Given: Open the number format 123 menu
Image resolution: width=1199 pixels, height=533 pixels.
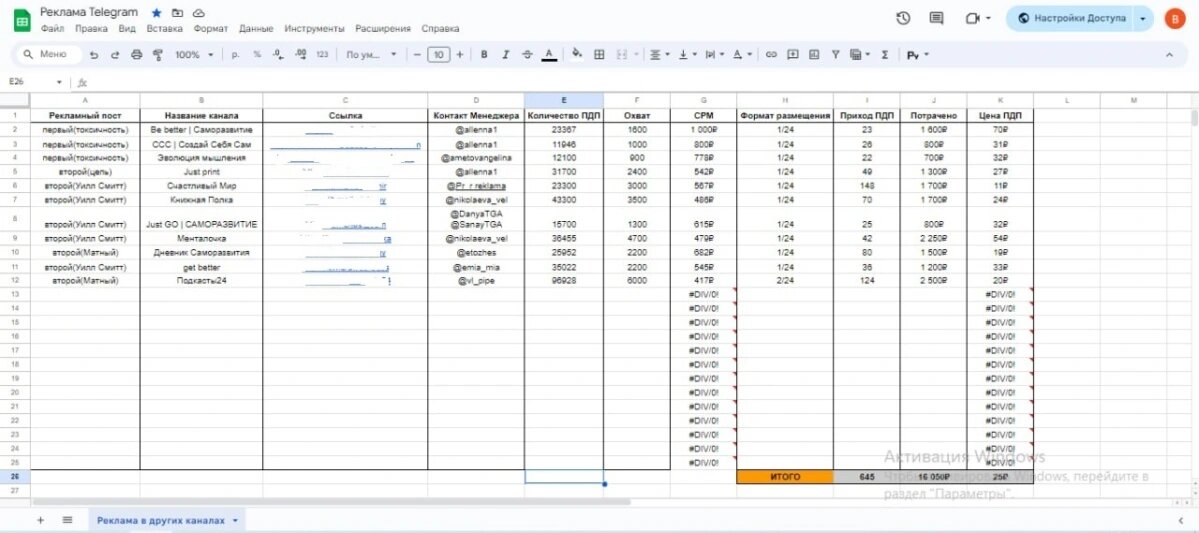Looking at the screenshot, I should point(322,54).
